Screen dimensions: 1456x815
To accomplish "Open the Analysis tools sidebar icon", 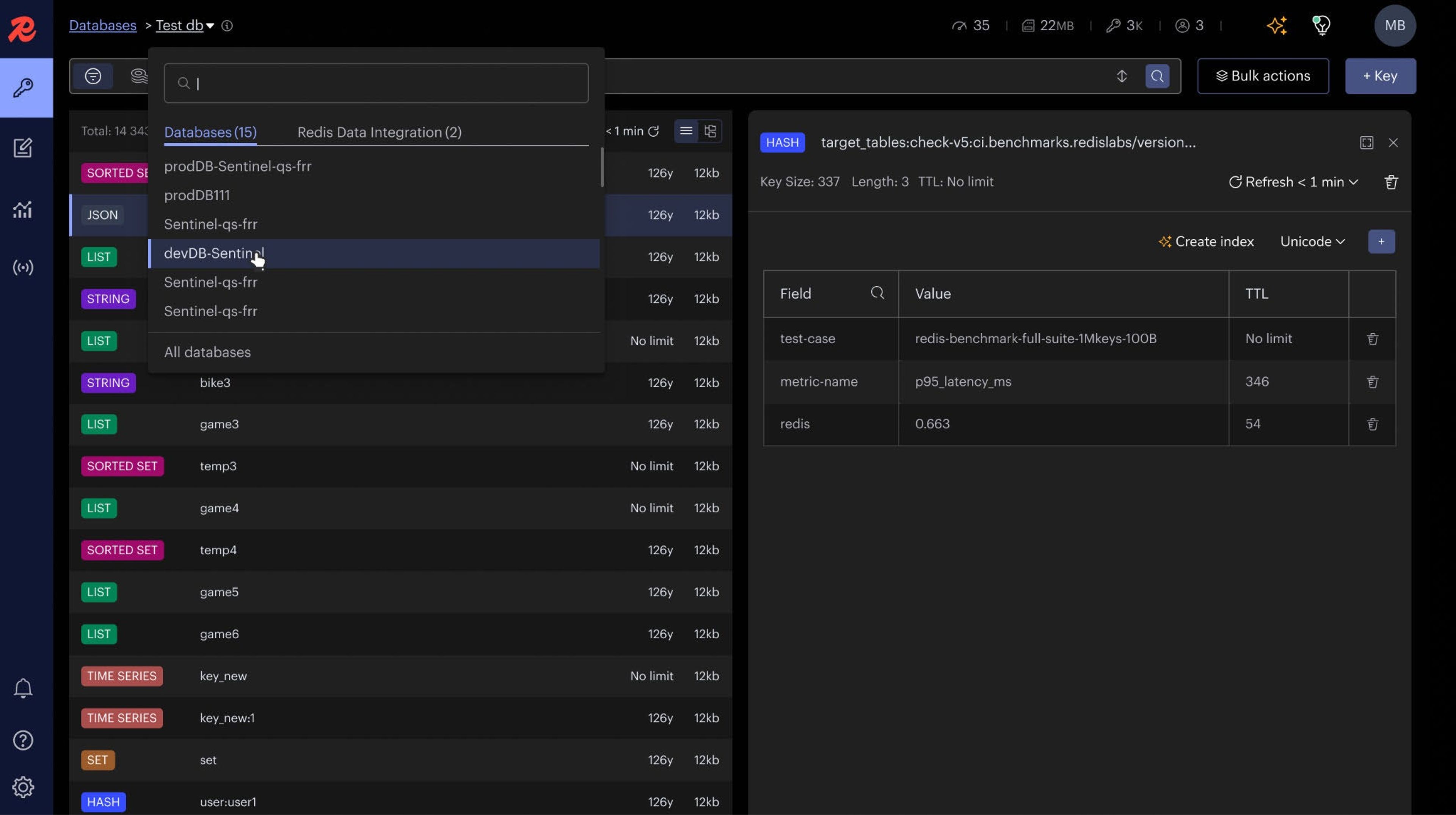I will coord(23,210).
